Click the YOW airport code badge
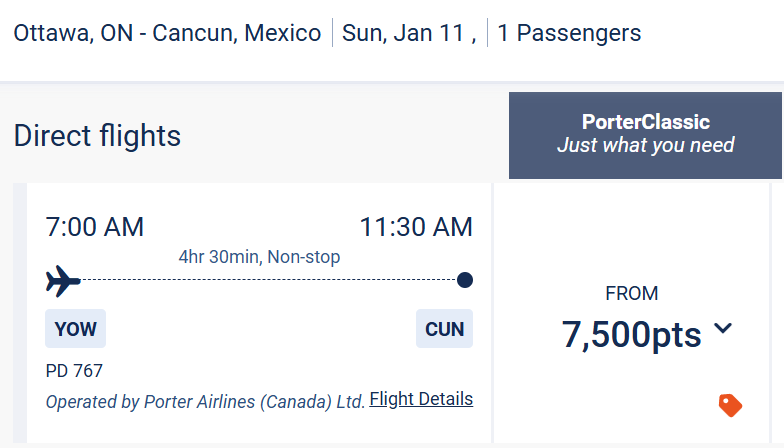This screenshot has height=448, width=784. pyautogui.click(x=75, y=329)
